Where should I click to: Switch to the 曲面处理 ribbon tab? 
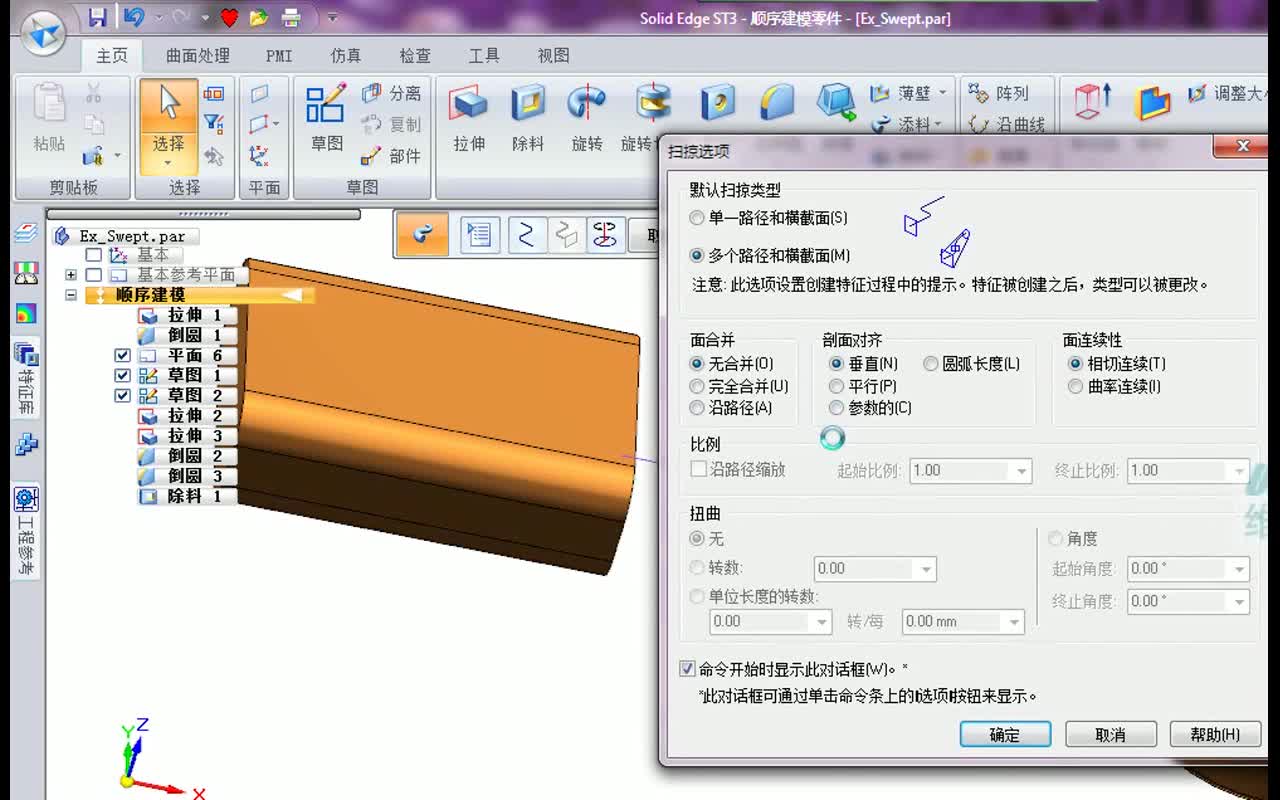click(x=199, y=56)
